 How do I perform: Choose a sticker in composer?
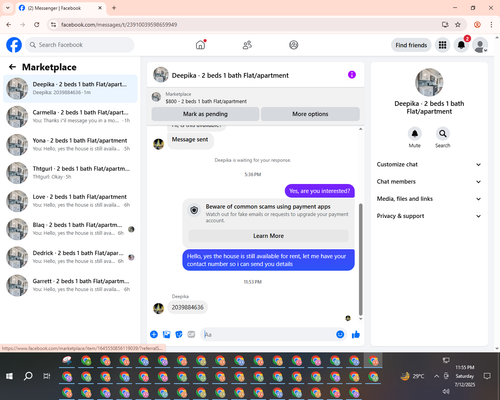(179, 334)
